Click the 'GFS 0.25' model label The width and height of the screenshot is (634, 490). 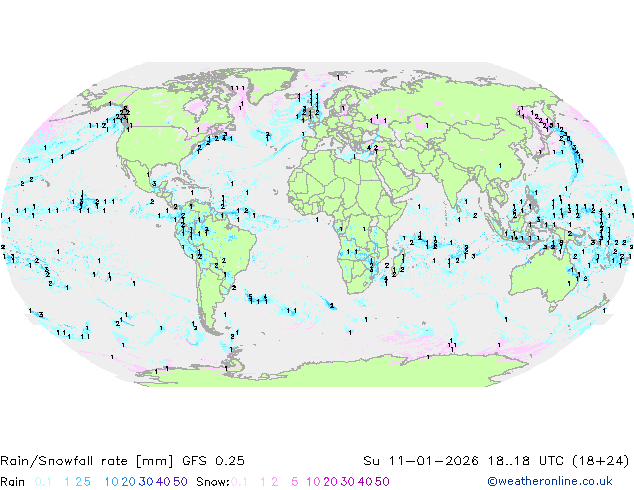(x=213, y=461)
